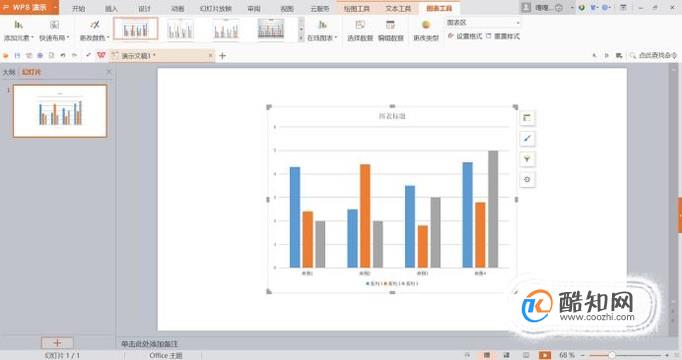Image resolution: width=682 pixels, height=360 pixels.
Task: Switch to the Text Tools (文本工具) tab
Action: point(398,8)
